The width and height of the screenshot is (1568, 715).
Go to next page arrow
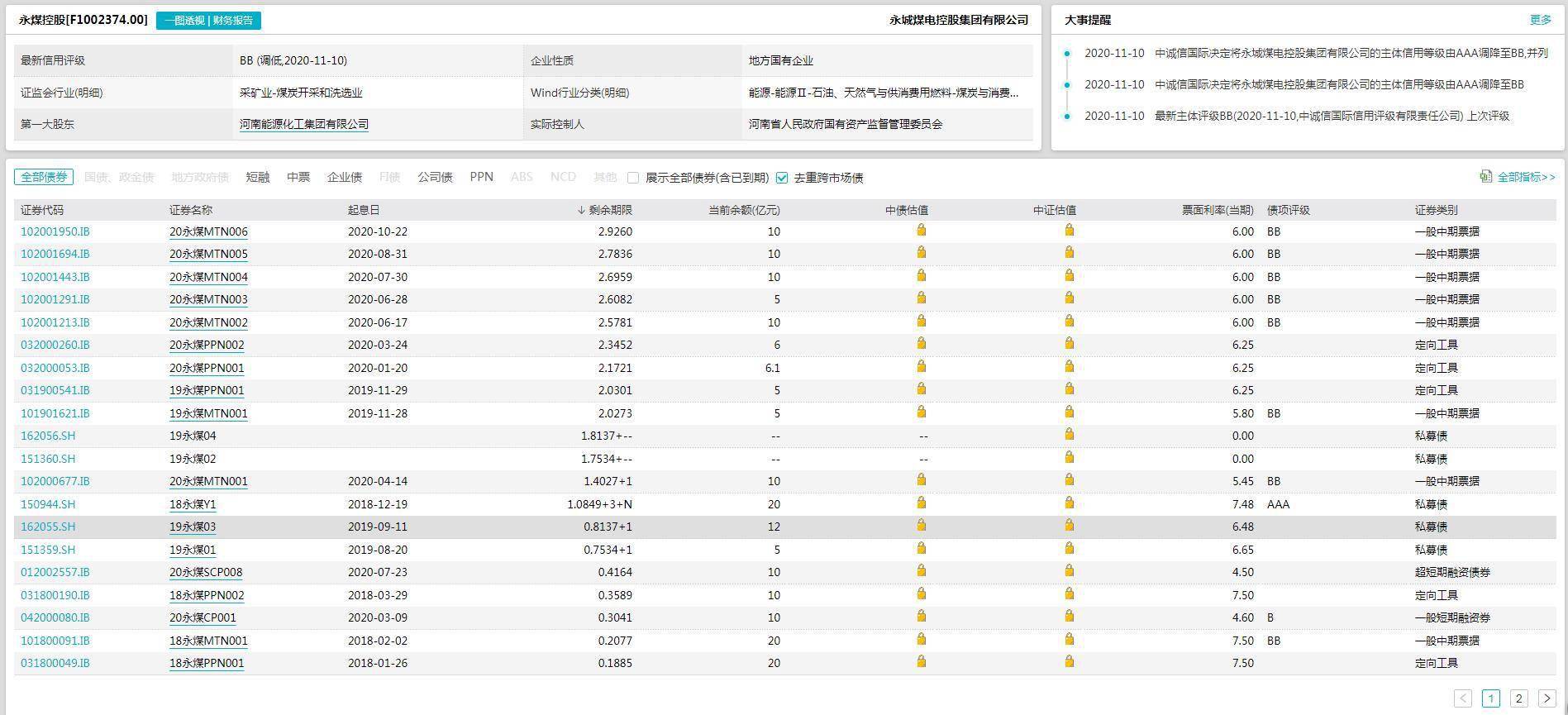(1547, 698)
